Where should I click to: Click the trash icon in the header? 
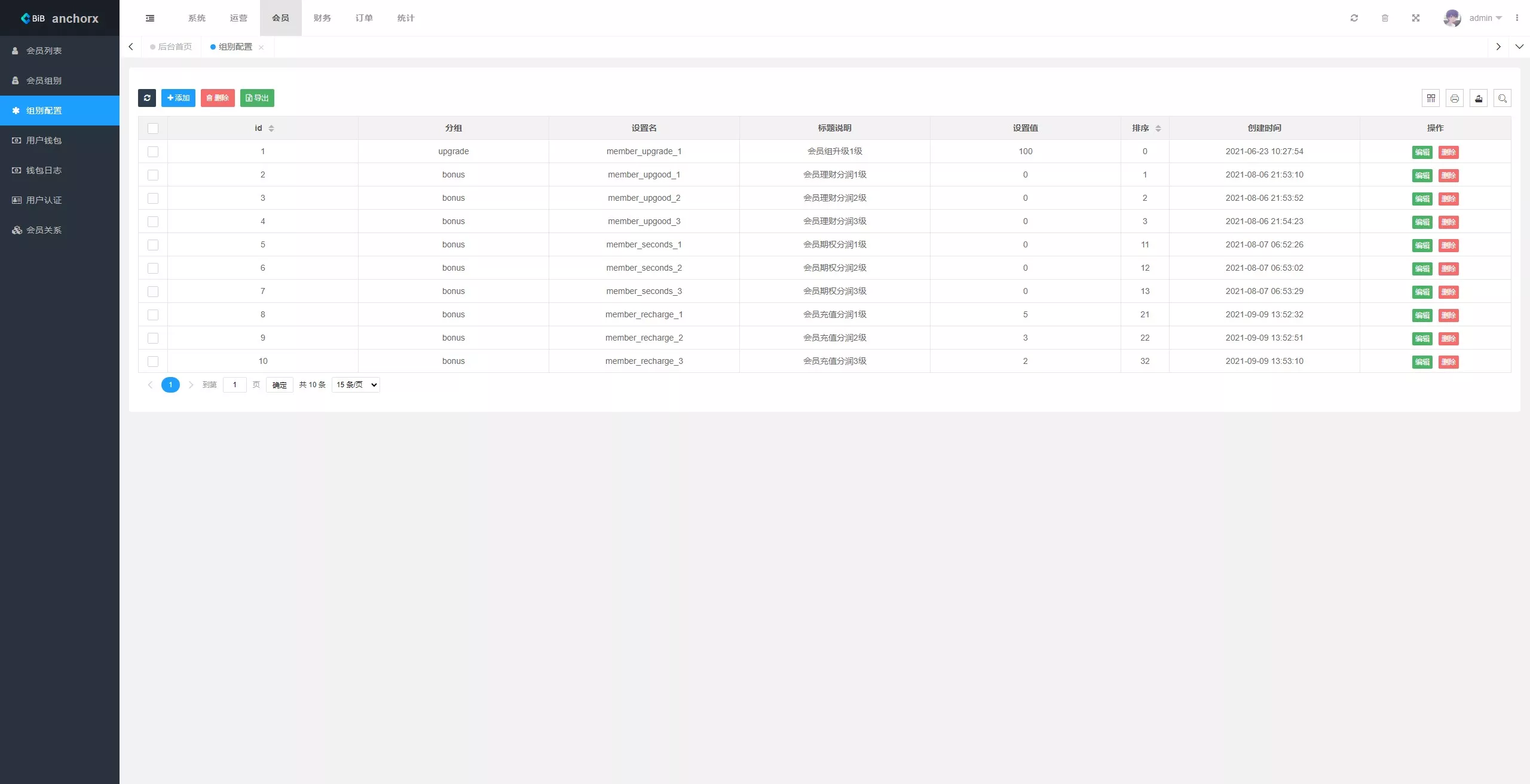1385,18
